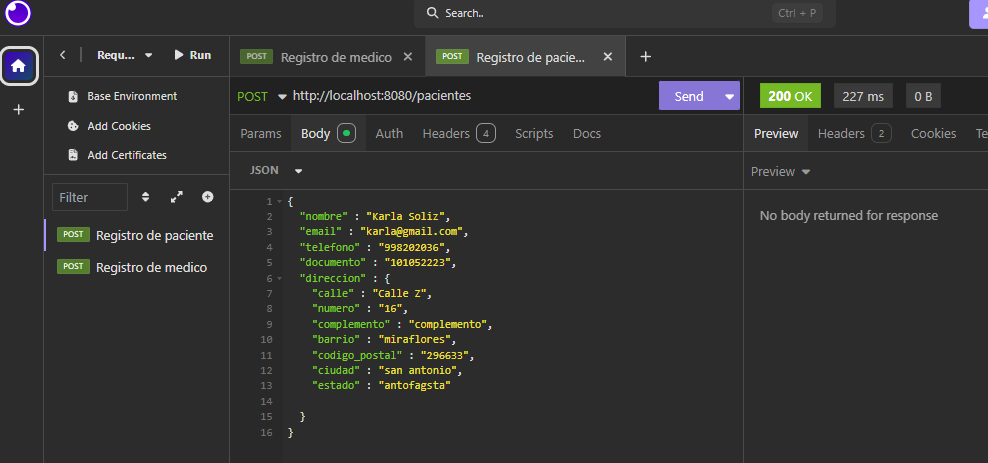Collapse the direccion object at line 6

pyautogui.click(x=279, y=278)
